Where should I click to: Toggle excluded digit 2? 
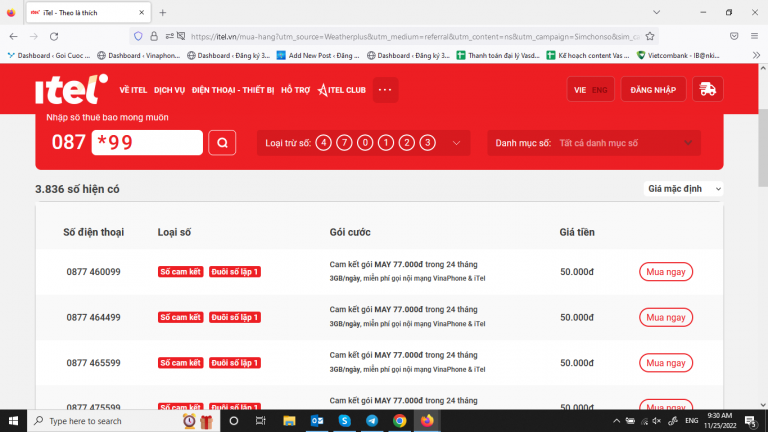407,143
